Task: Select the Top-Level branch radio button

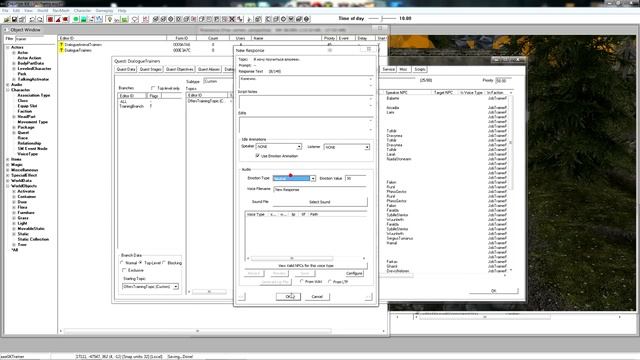Action: point(140,263)
